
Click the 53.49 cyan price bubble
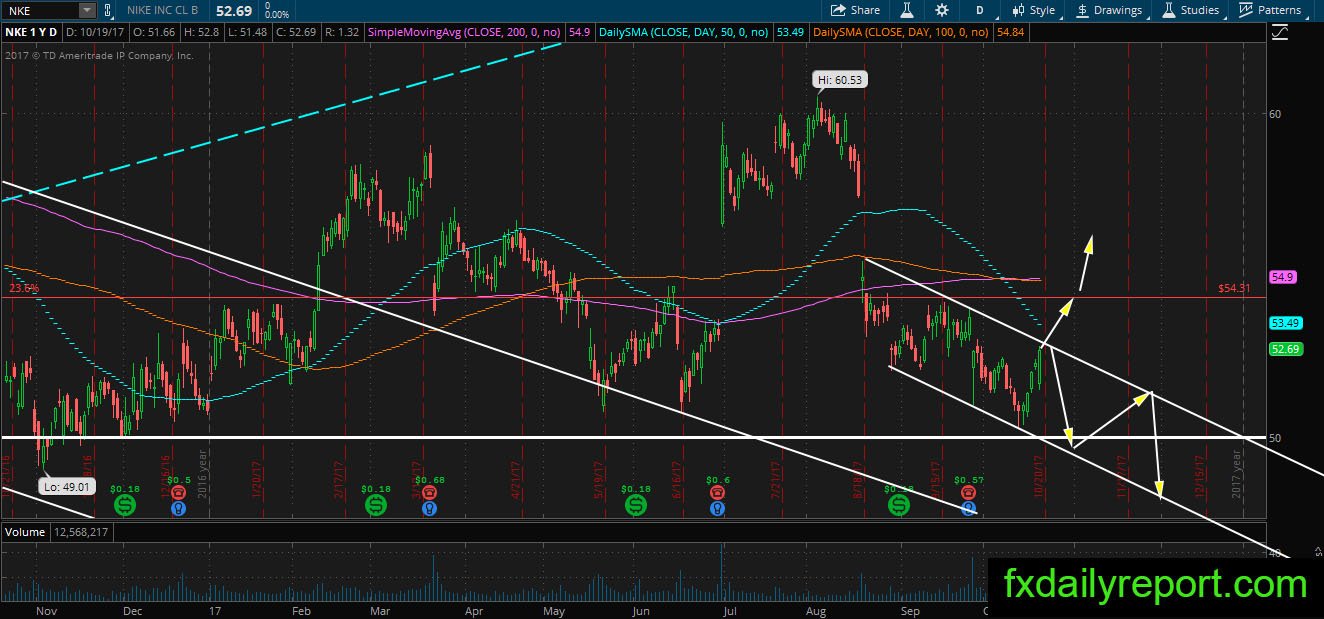1284,323
